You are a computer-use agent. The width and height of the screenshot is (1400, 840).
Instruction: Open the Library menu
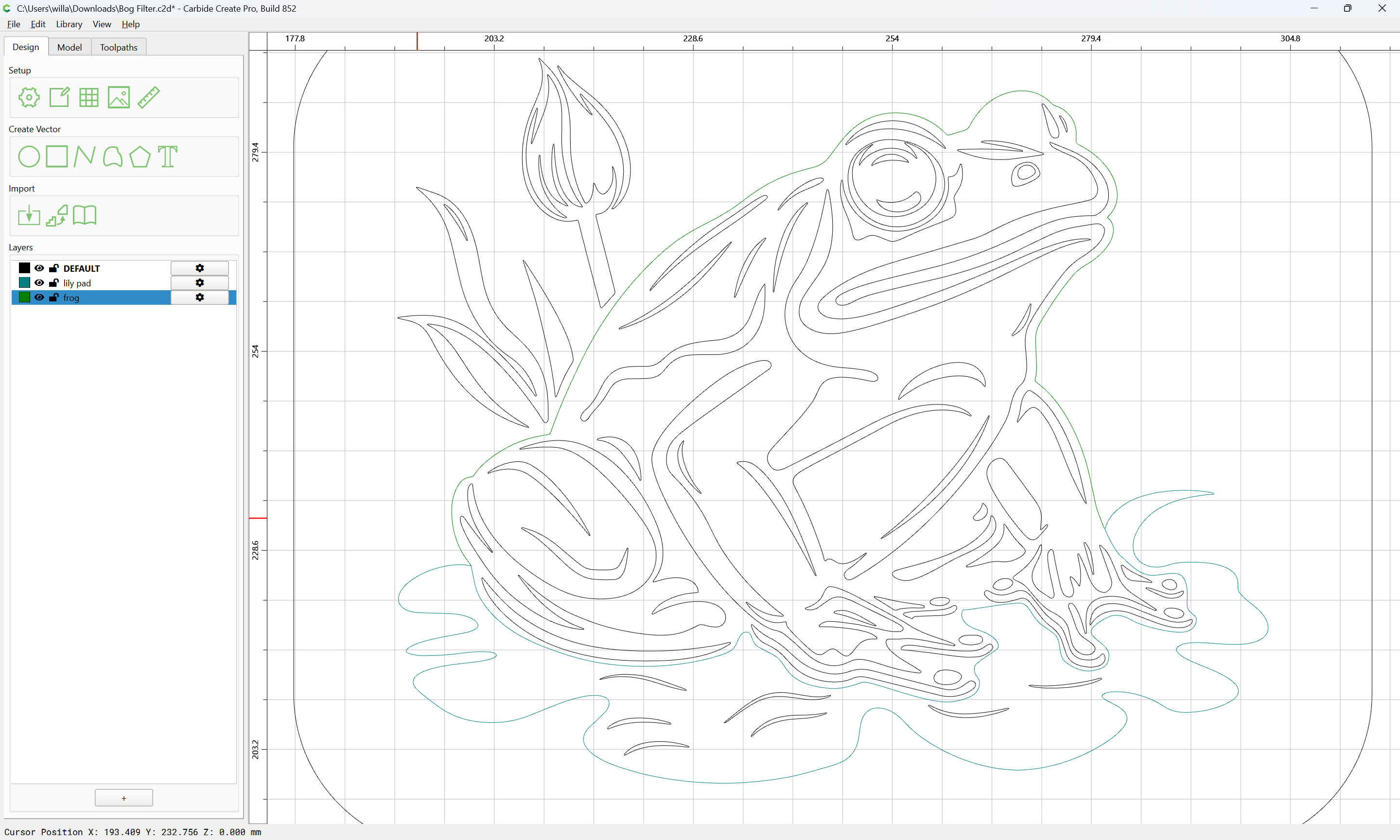click(x=69, y=24)
